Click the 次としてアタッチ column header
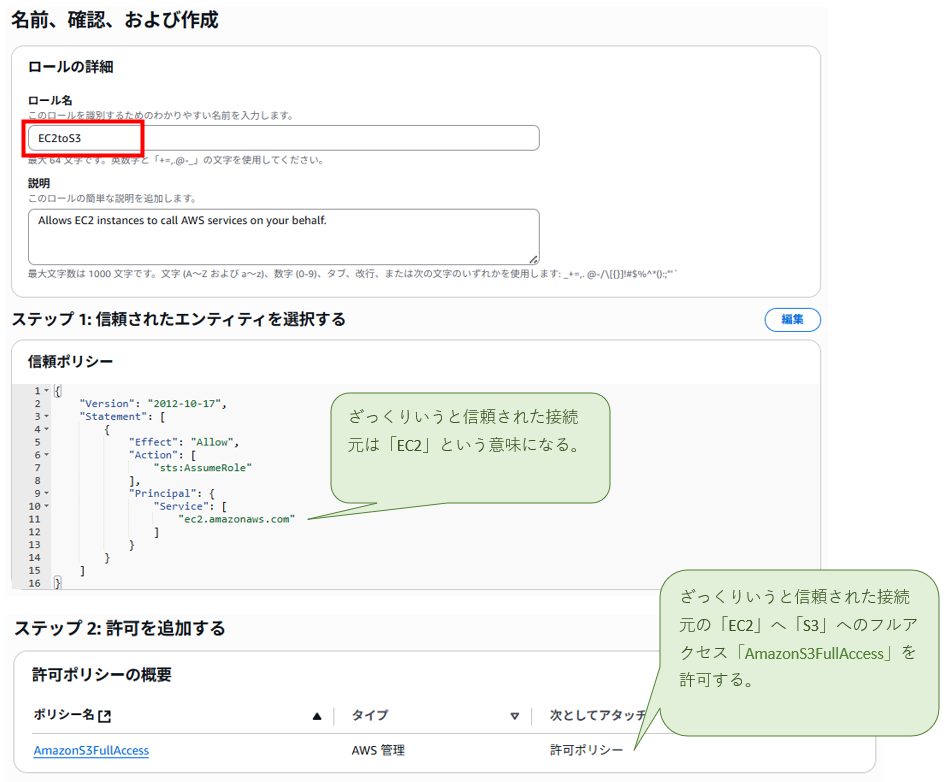949x782 pixels. pyautogui.click(x=598, y=715)
